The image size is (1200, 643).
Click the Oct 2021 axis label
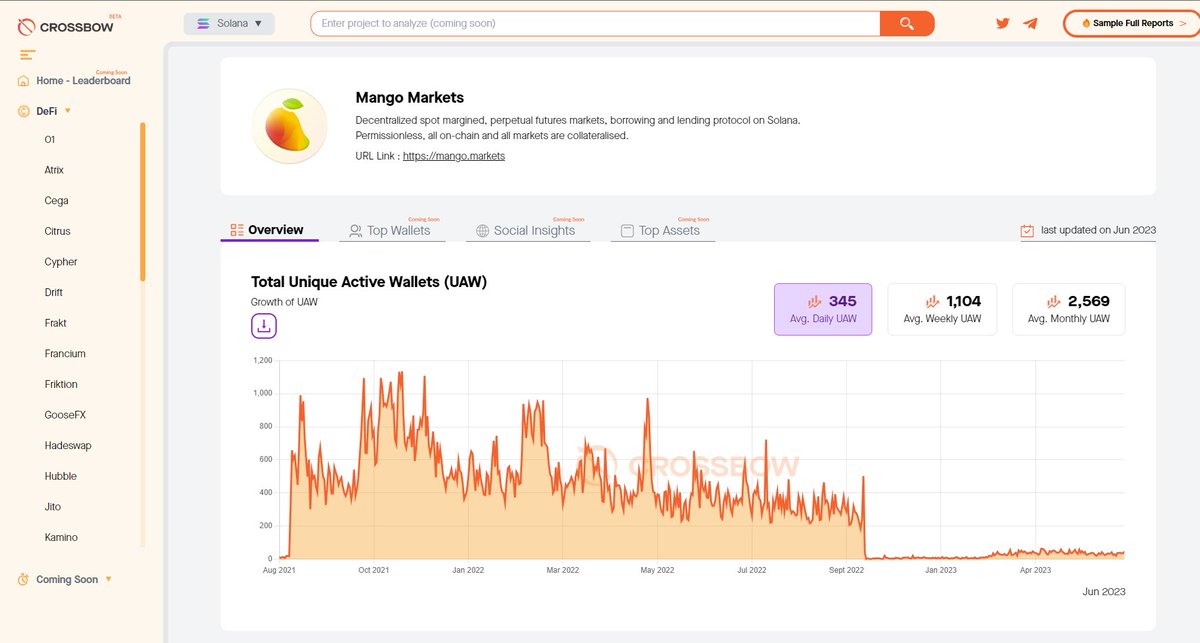click(373, 570)
